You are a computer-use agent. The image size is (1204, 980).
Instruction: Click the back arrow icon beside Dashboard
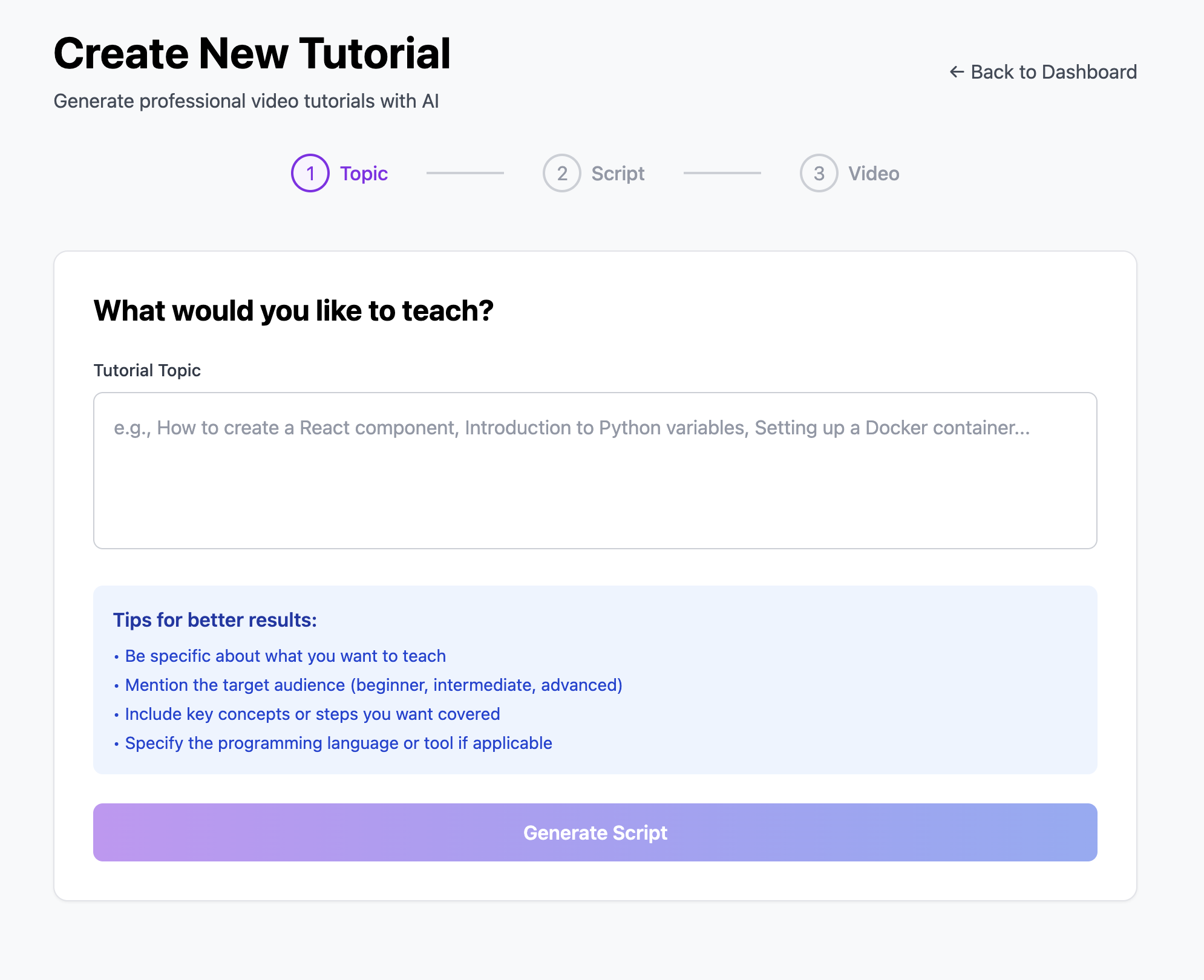[x=956, y=72]
